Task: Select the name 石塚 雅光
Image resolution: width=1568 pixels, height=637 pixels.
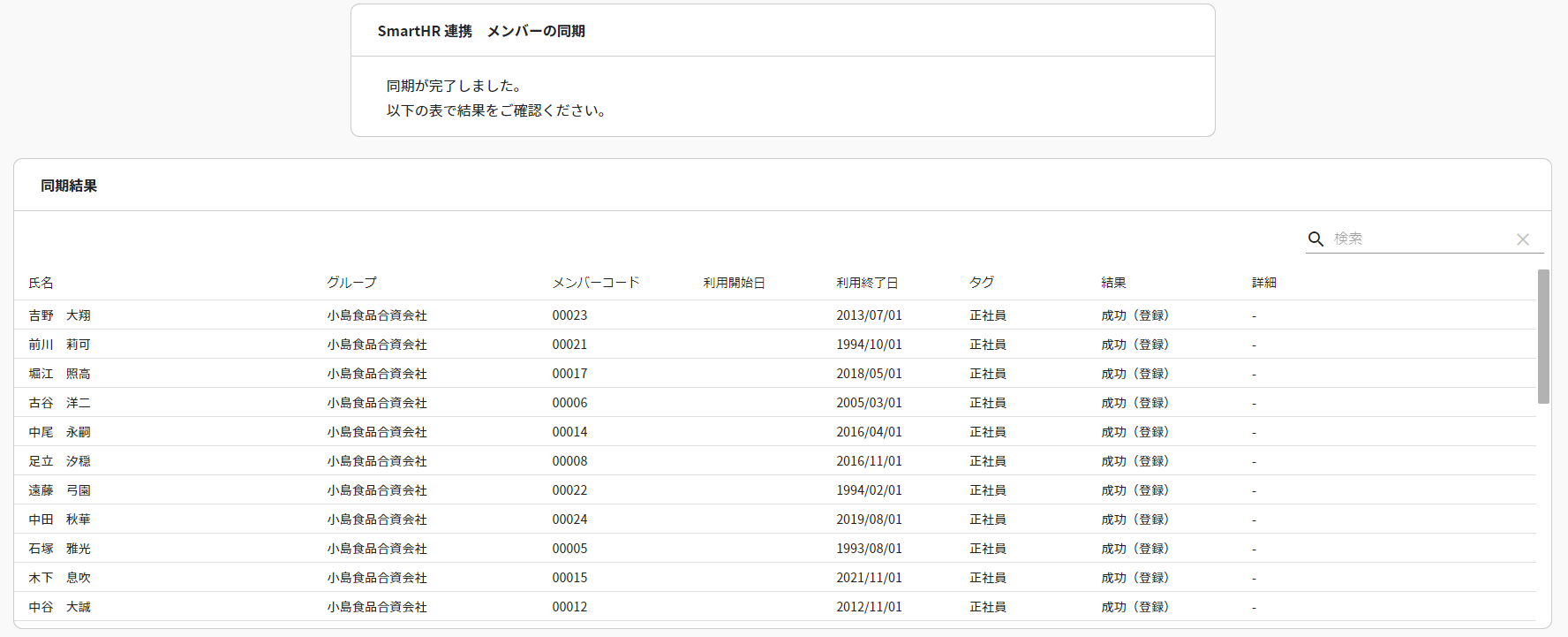Action: click(x=59, y=549)
